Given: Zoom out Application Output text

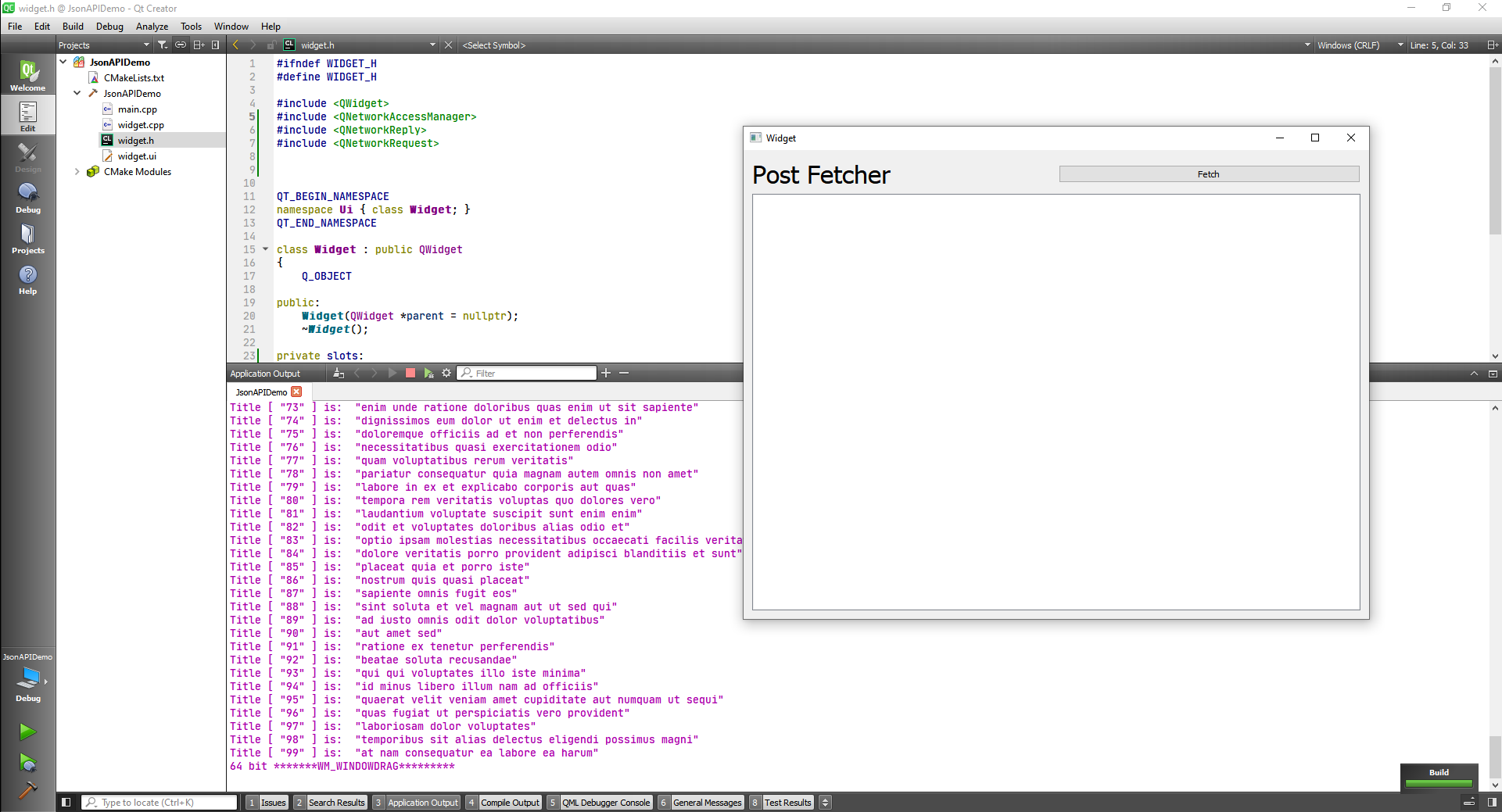Looking at the screenshot, I should point(624,373).
